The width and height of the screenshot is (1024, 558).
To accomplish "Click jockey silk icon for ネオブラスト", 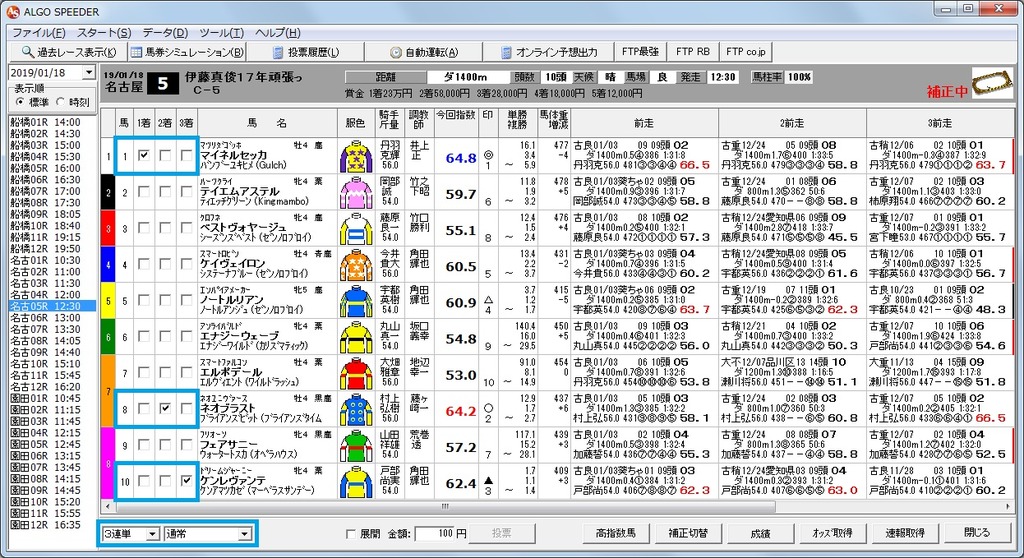I will [356, 410].
